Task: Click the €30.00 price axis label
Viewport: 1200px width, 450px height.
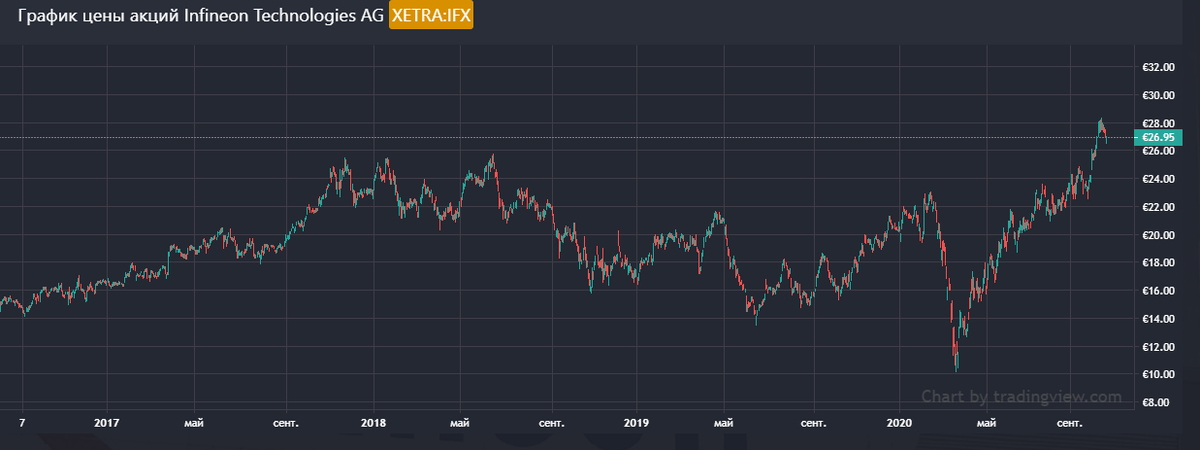Action: [x=1157, y=95]
